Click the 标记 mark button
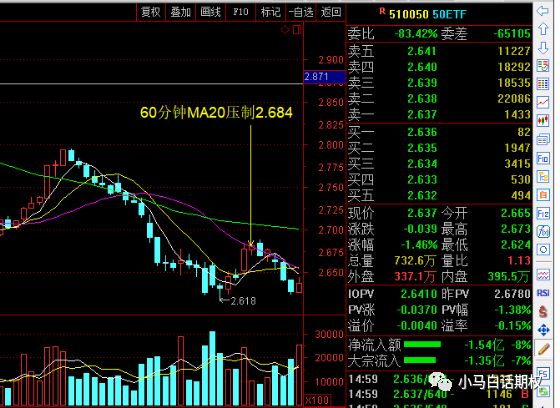The height and width of the screenshot is (408, 560). pyautogui.click(x=270, y=12)
